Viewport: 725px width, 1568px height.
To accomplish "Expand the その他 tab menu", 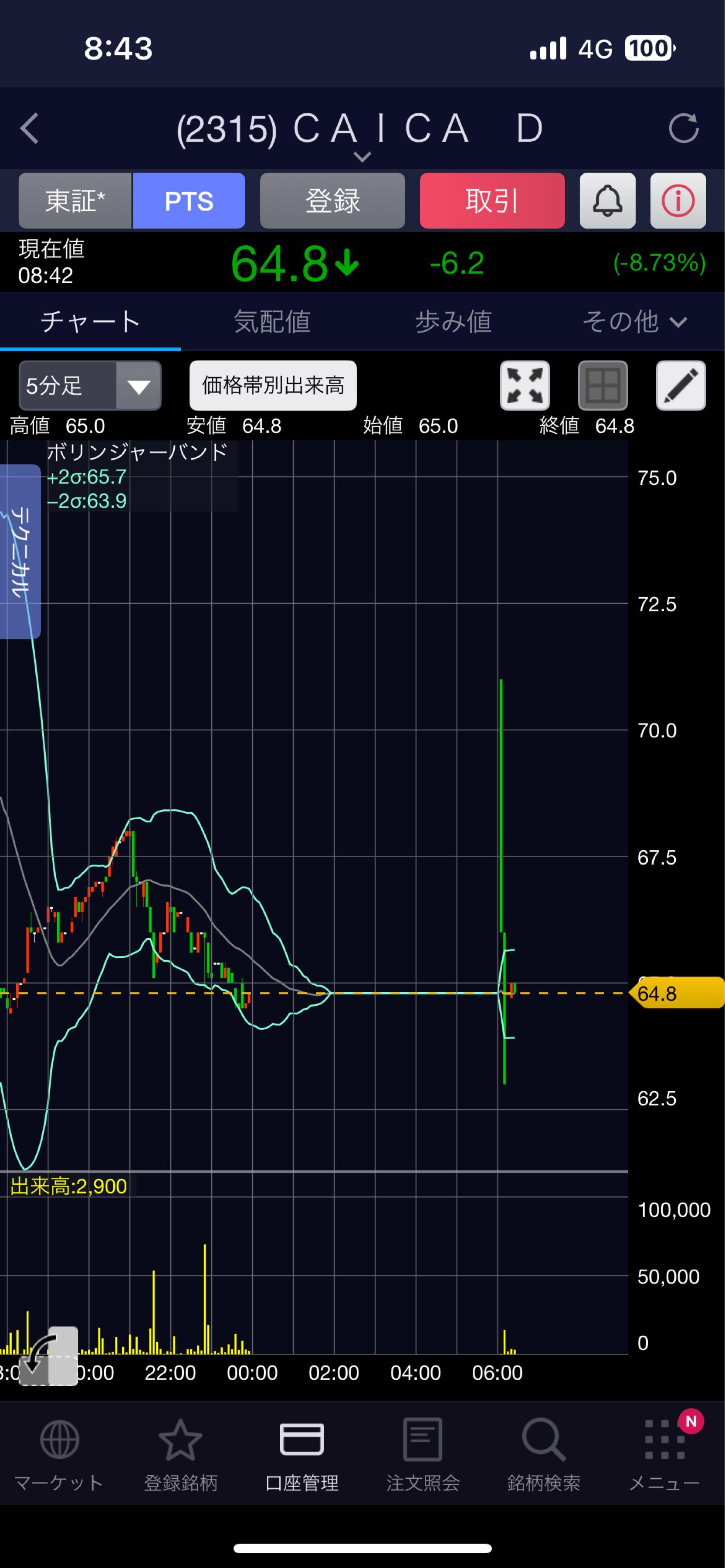I will point(634,321).
